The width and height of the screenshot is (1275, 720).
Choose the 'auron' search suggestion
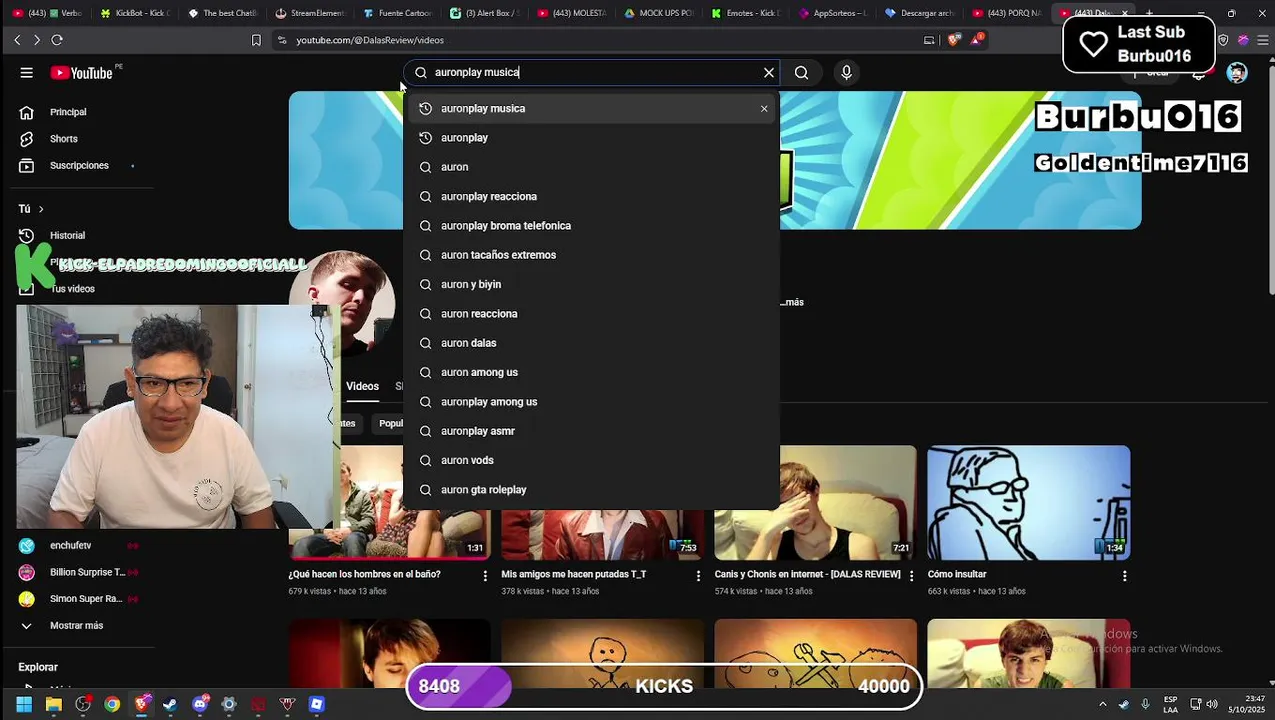[591, 167]
